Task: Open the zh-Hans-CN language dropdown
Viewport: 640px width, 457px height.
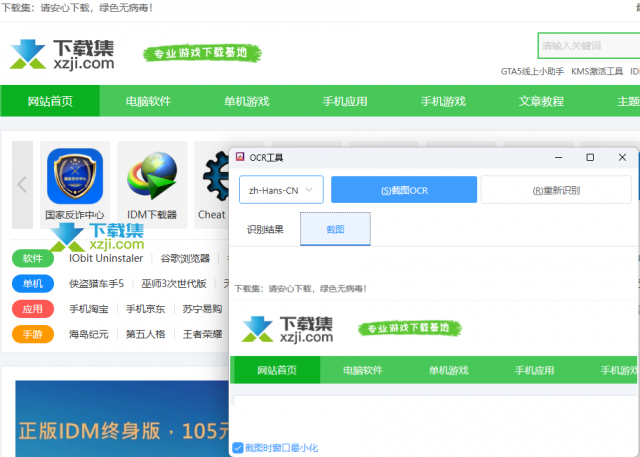Action: click(281, 190)
